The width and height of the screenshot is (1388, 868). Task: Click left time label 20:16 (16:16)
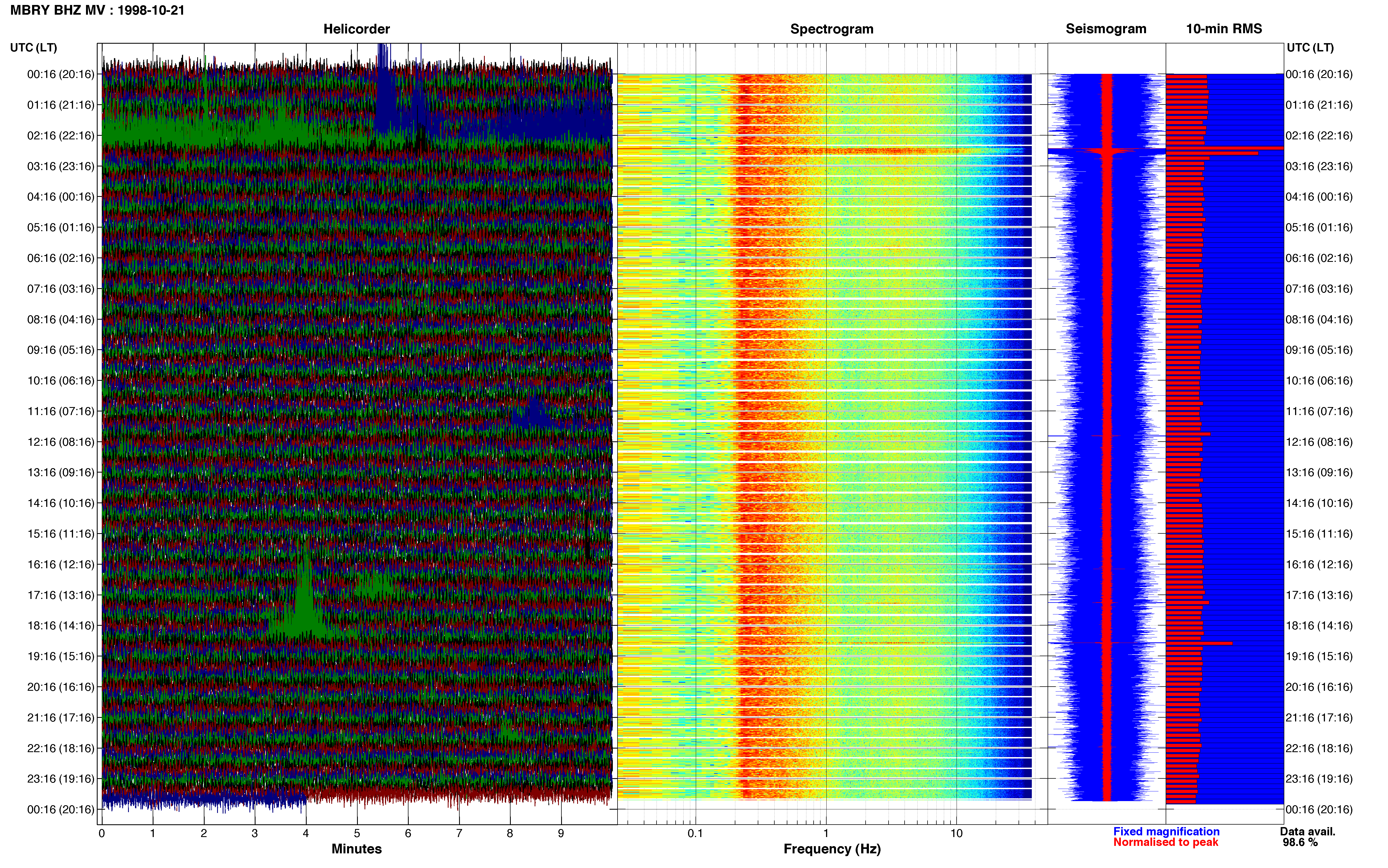[61, 687]
